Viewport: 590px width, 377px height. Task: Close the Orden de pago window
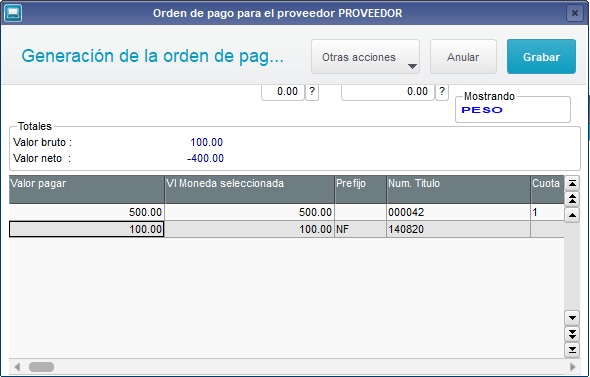[x=575, y=13]
